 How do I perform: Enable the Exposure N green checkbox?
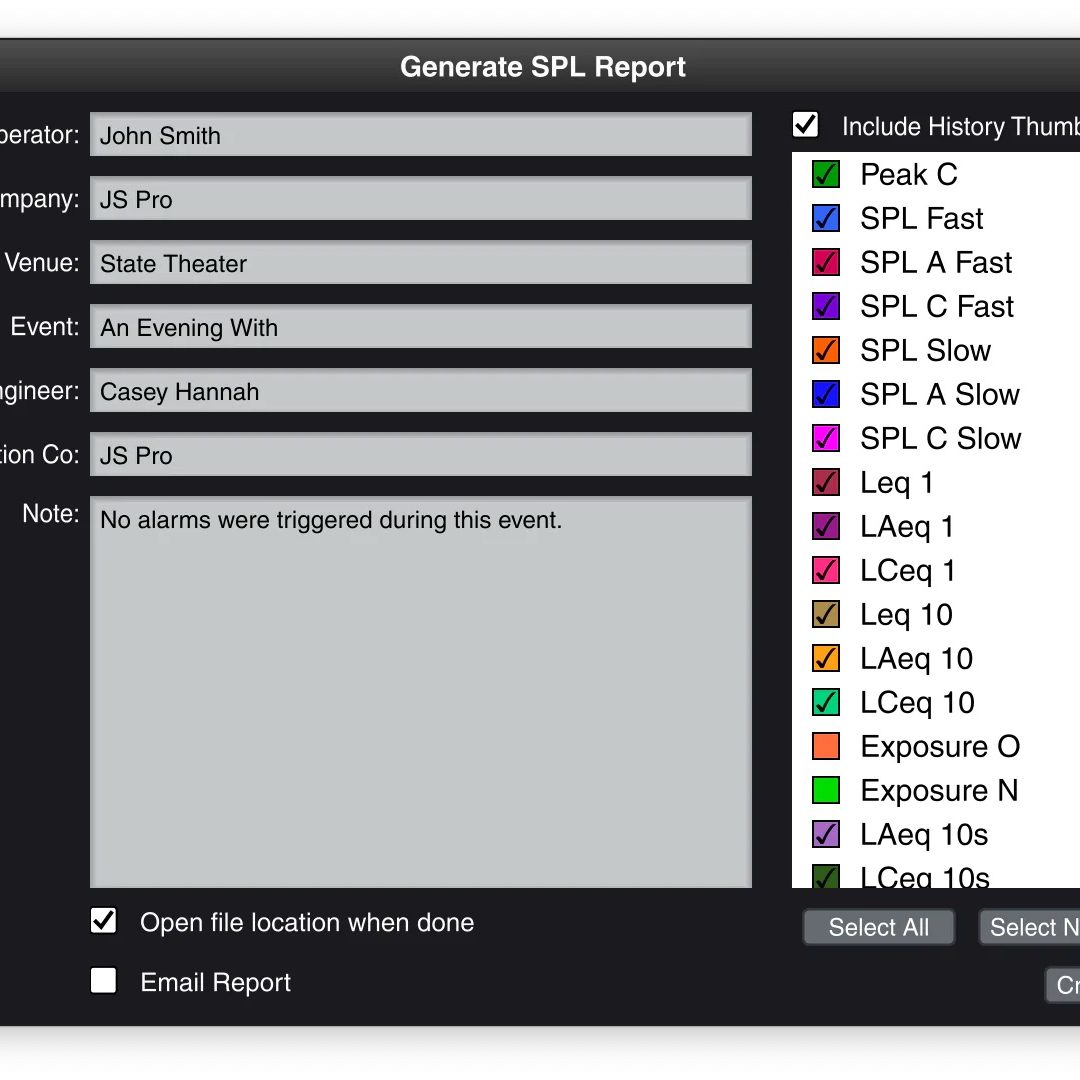tap(825, 791)
